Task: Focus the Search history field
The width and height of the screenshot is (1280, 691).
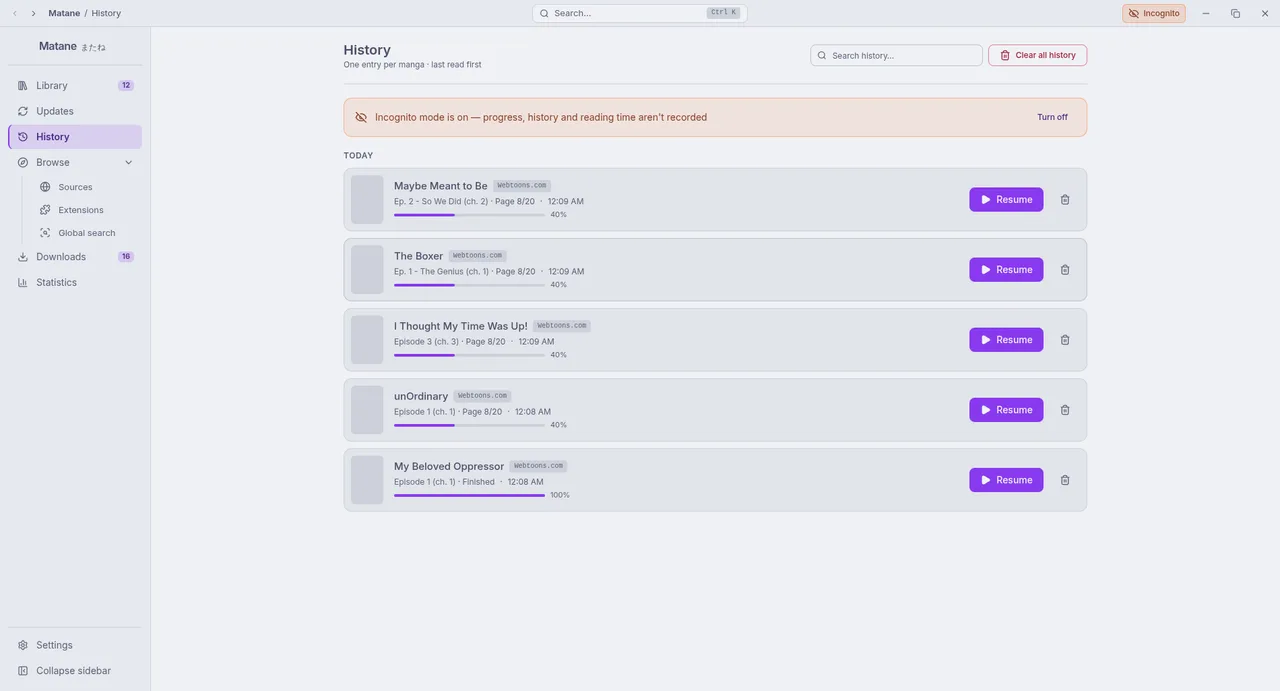Action: [x=897, y=55]
